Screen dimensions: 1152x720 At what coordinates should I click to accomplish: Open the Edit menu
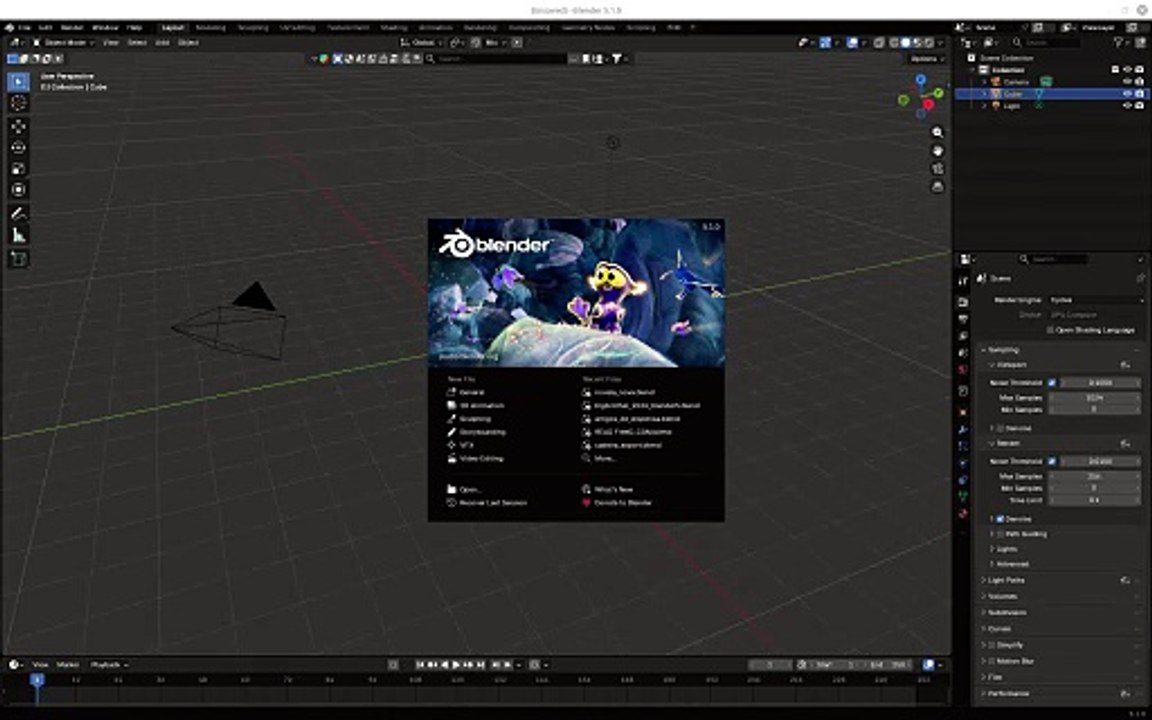46,28
